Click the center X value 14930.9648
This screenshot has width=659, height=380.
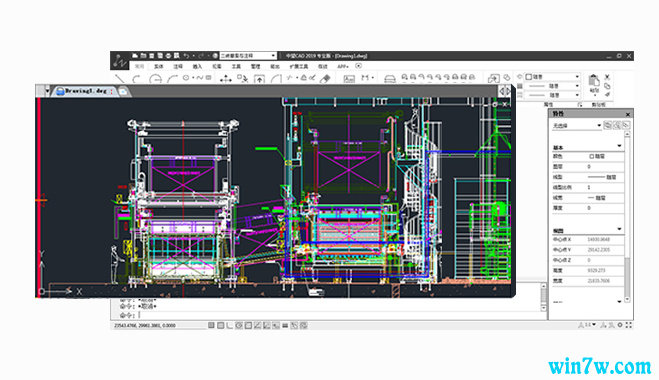pyautogui.click(x=598, y=240)
